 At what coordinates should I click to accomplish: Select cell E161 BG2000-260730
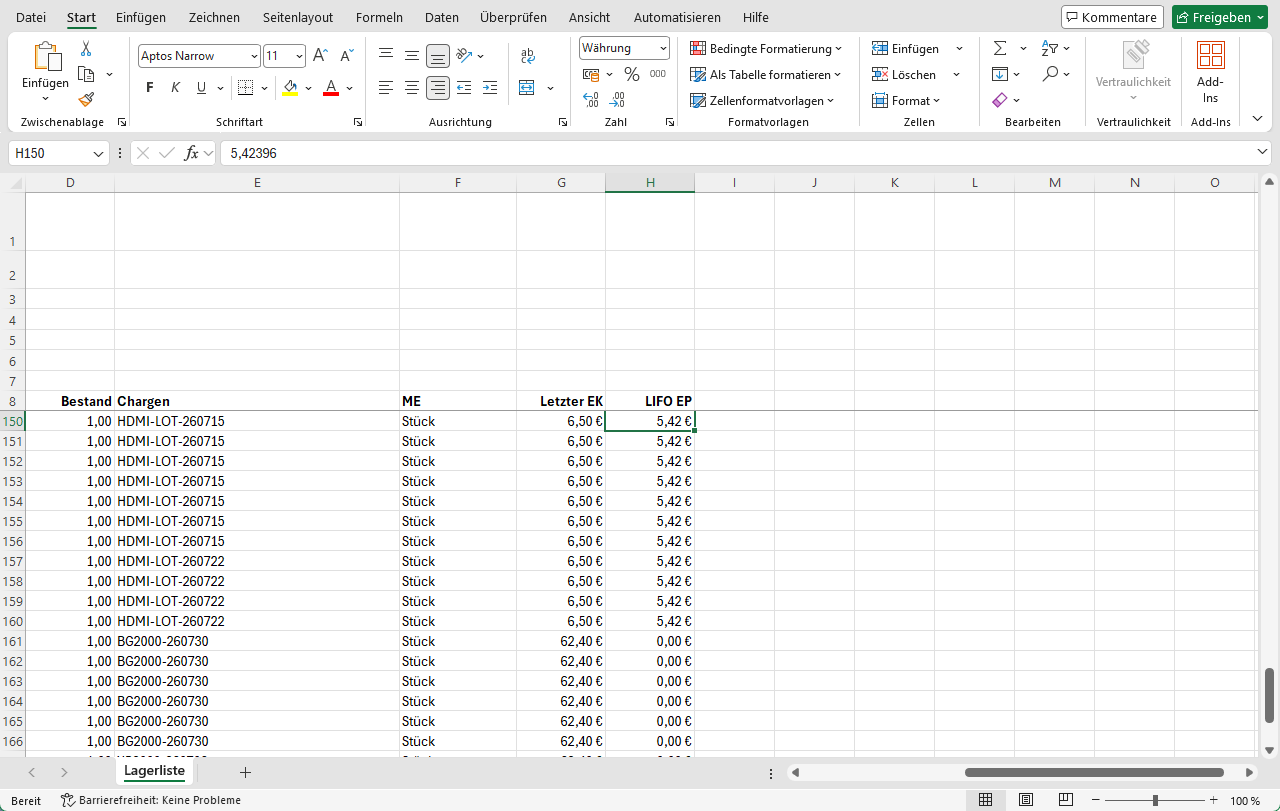[257, 641]
